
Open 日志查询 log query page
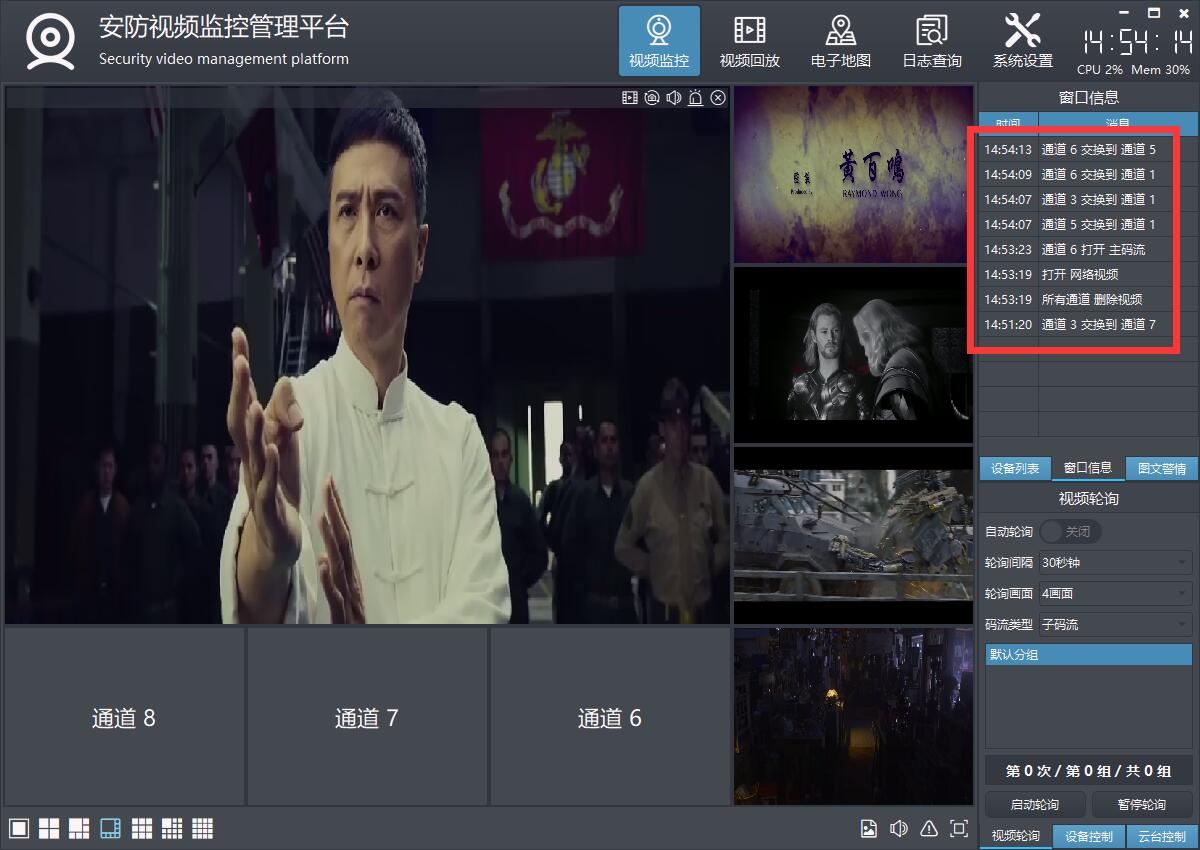(x=931, y=41)
